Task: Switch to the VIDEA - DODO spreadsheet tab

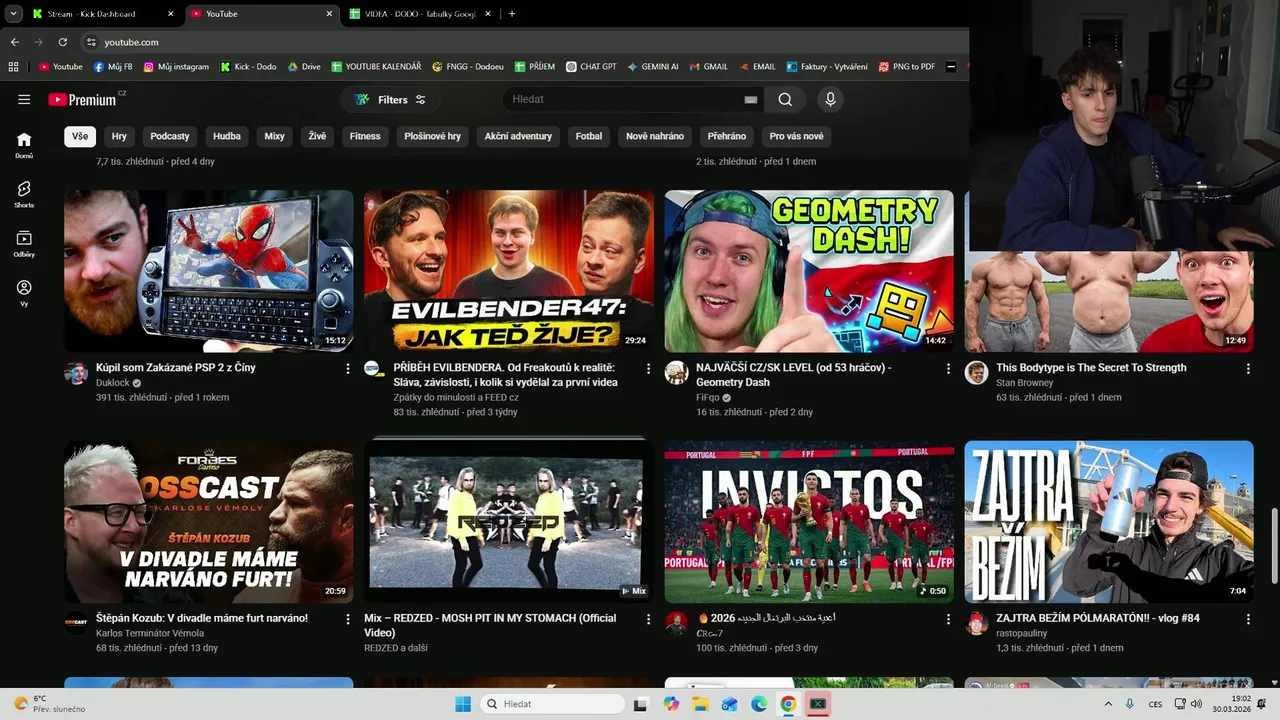Action: pos(418,14)
